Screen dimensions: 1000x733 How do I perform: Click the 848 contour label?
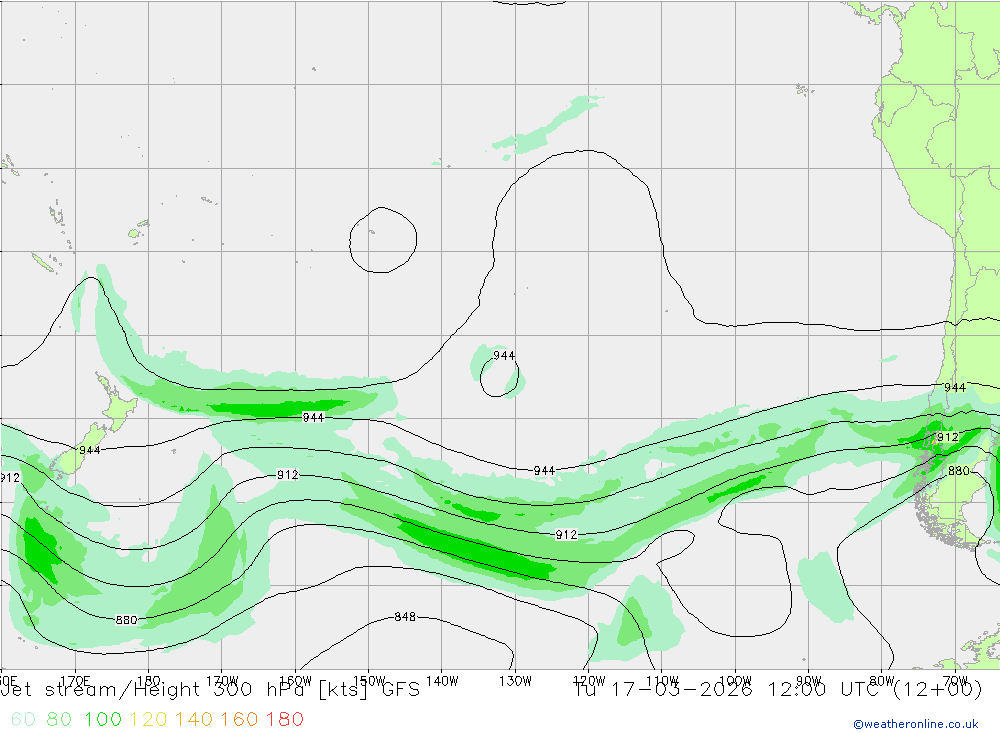click(x=405, y=617)
